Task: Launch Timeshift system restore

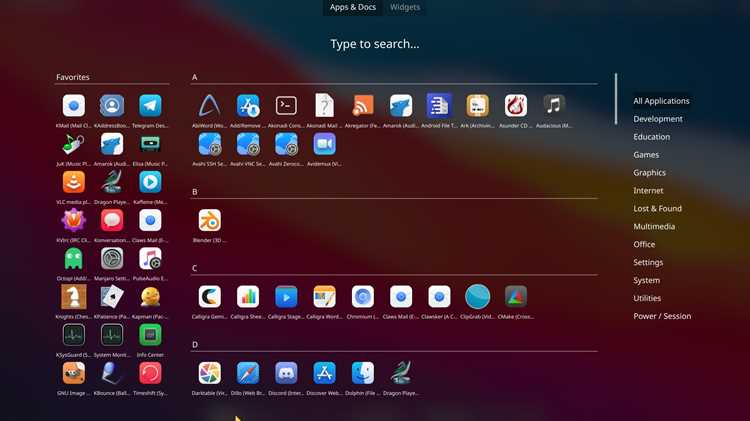Action: point(150,374)
